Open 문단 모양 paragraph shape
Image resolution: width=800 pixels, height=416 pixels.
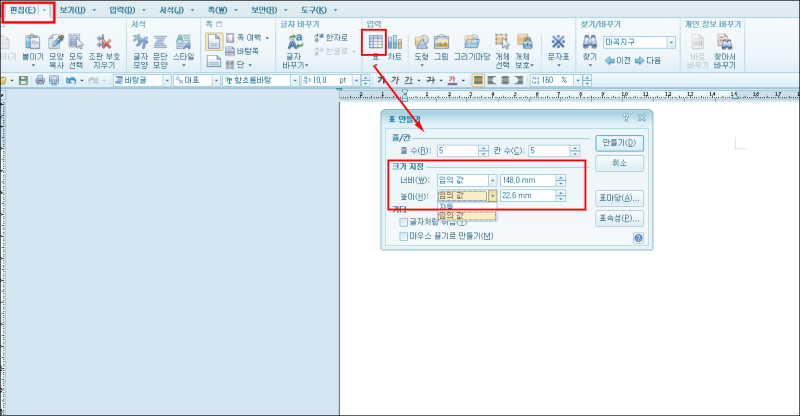click(x=160, y=51)
